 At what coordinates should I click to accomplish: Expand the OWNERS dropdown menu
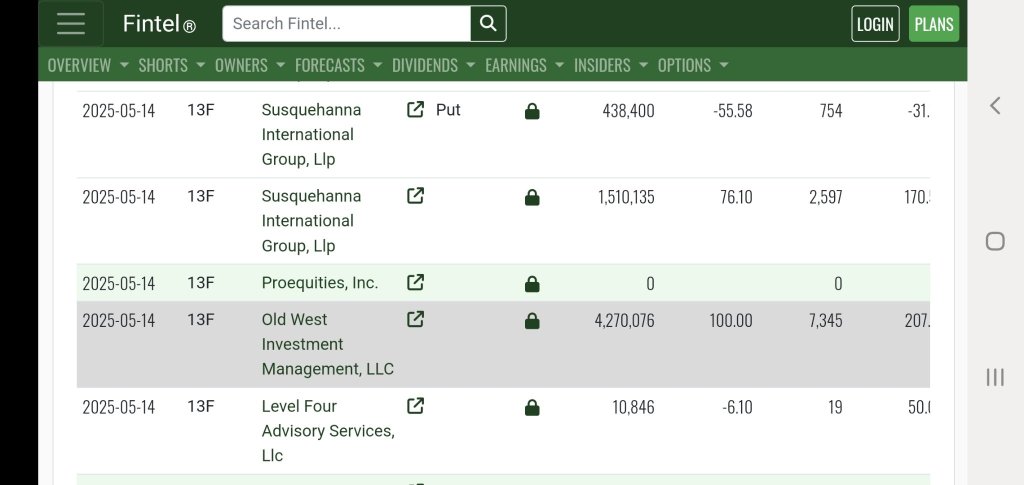[x=250, y=65]
